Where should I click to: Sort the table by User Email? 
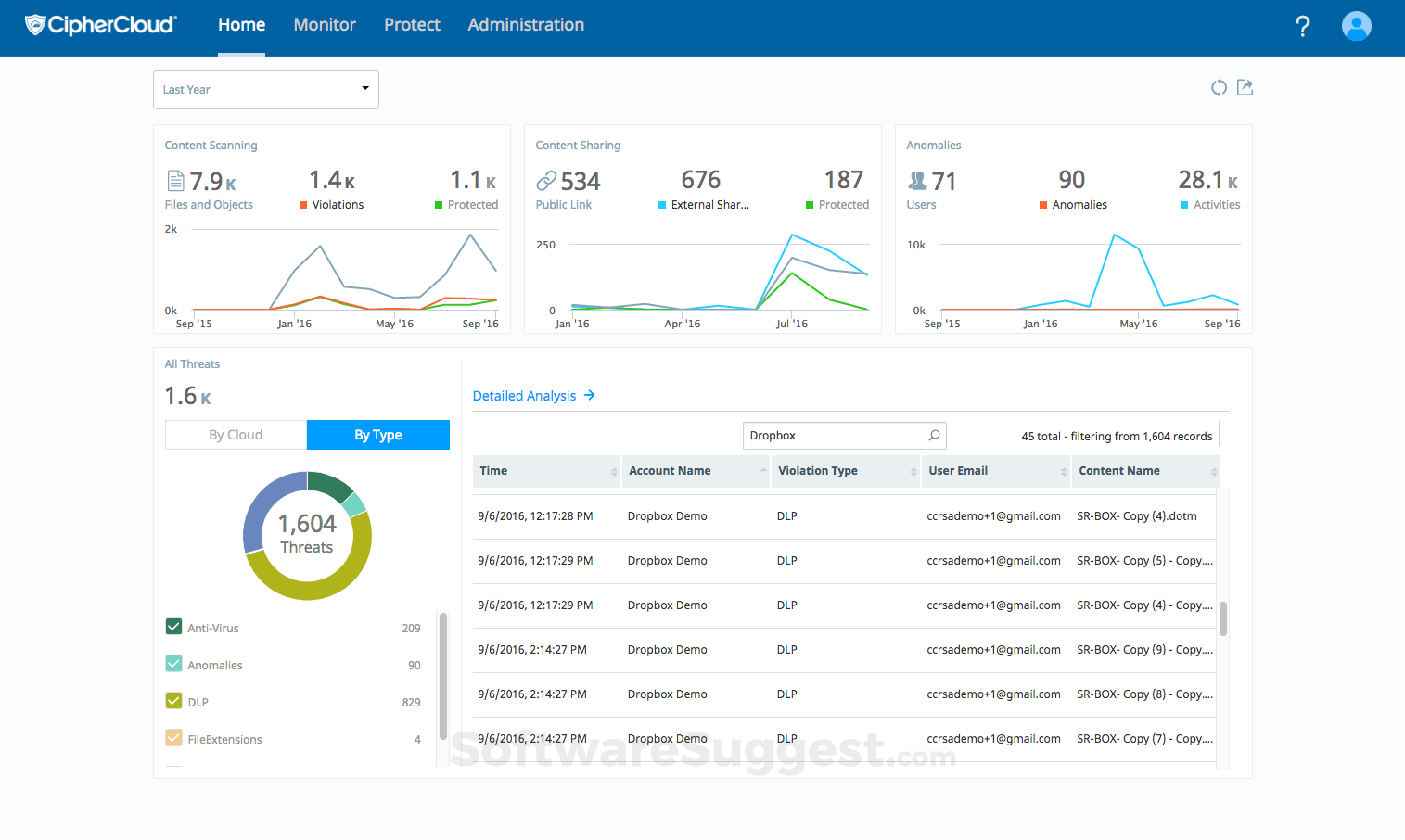958,471
